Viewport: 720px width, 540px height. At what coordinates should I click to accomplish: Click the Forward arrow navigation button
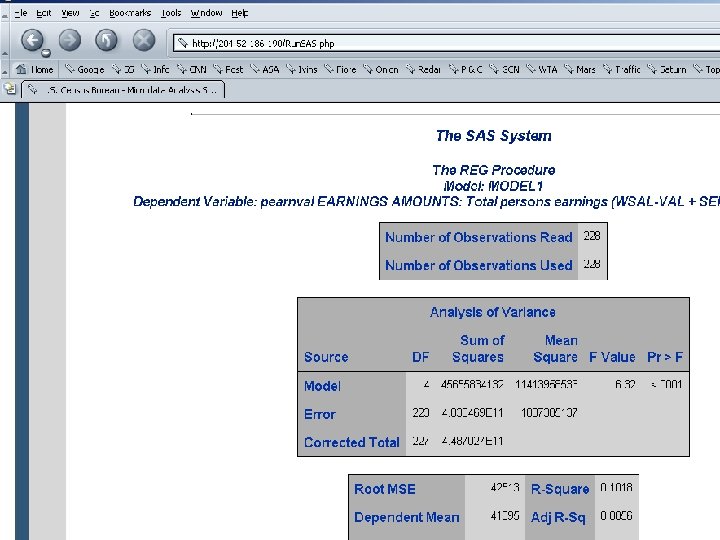69,40
